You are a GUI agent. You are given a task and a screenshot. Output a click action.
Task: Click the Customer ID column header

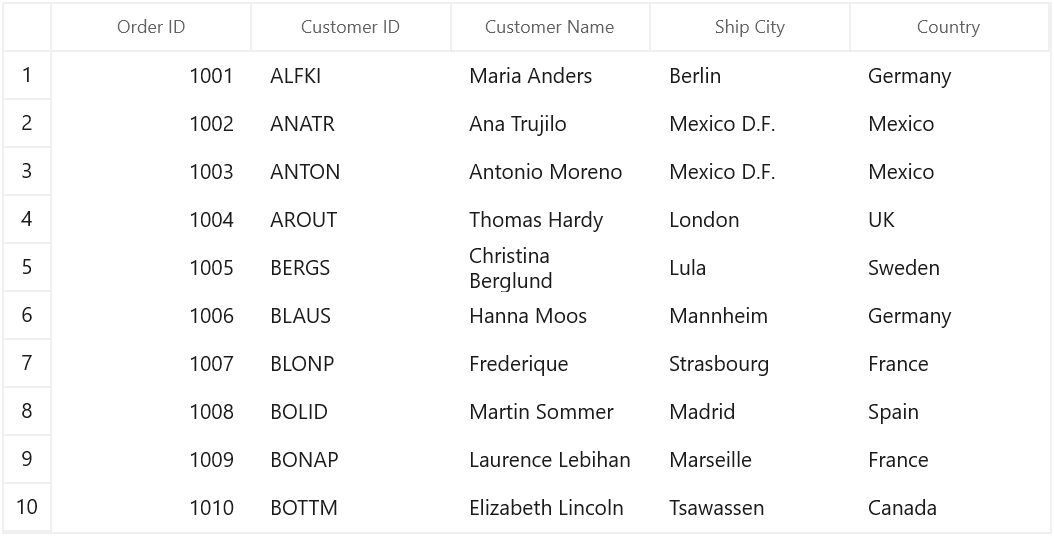(350, 27)
